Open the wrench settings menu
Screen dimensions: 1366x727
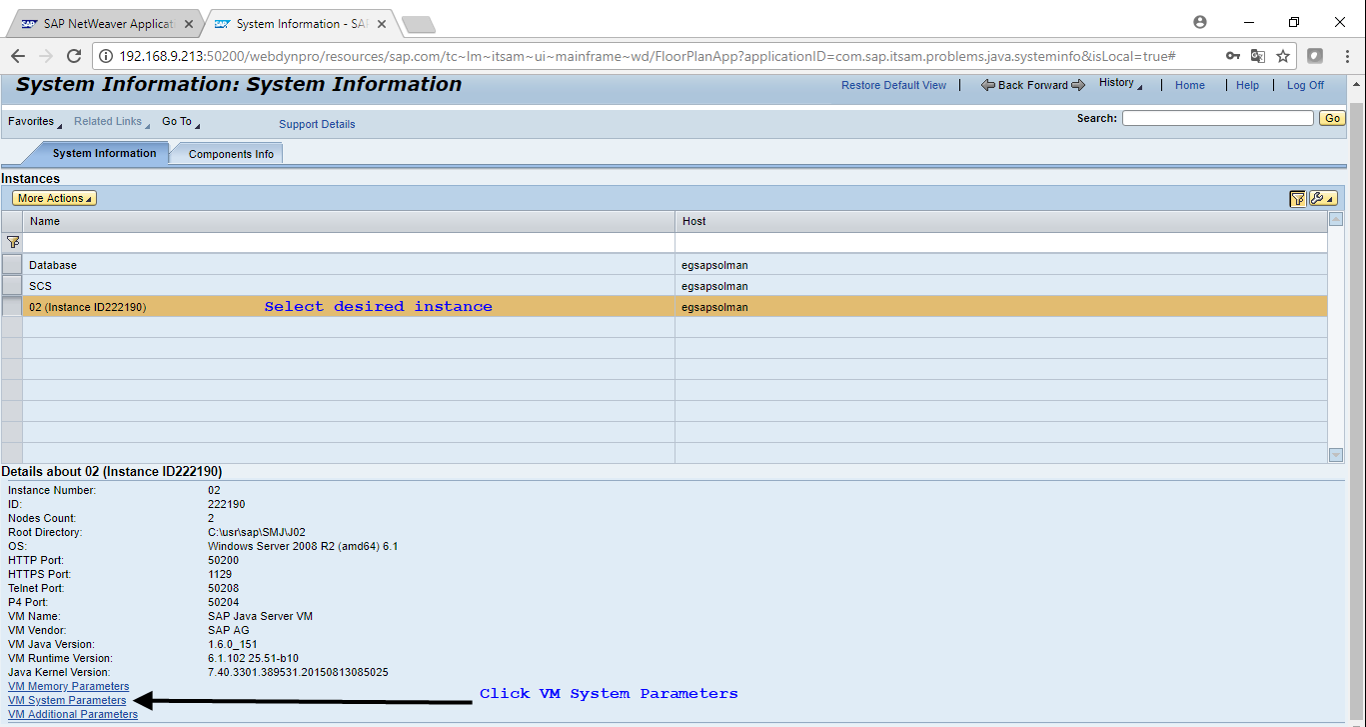(1322, 198)
